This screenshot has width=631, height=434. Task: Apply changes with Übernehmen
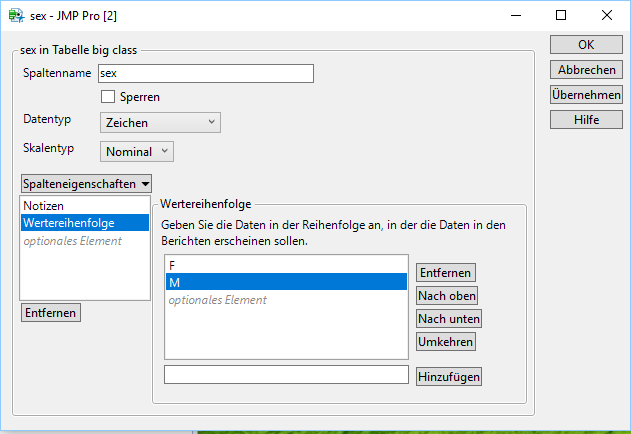coord(586,95)
